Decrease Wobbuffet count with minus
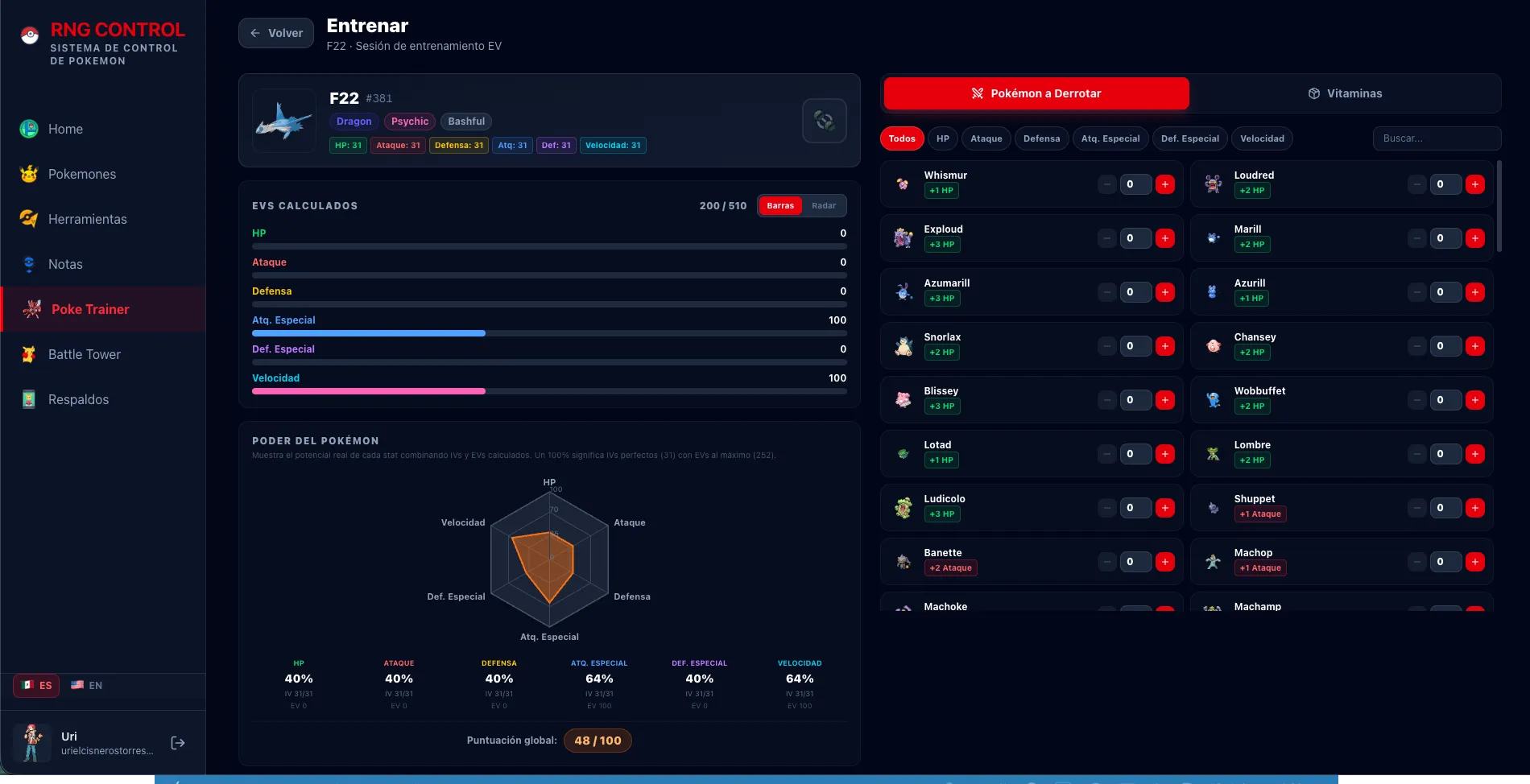 click(x=1417, y=400)
